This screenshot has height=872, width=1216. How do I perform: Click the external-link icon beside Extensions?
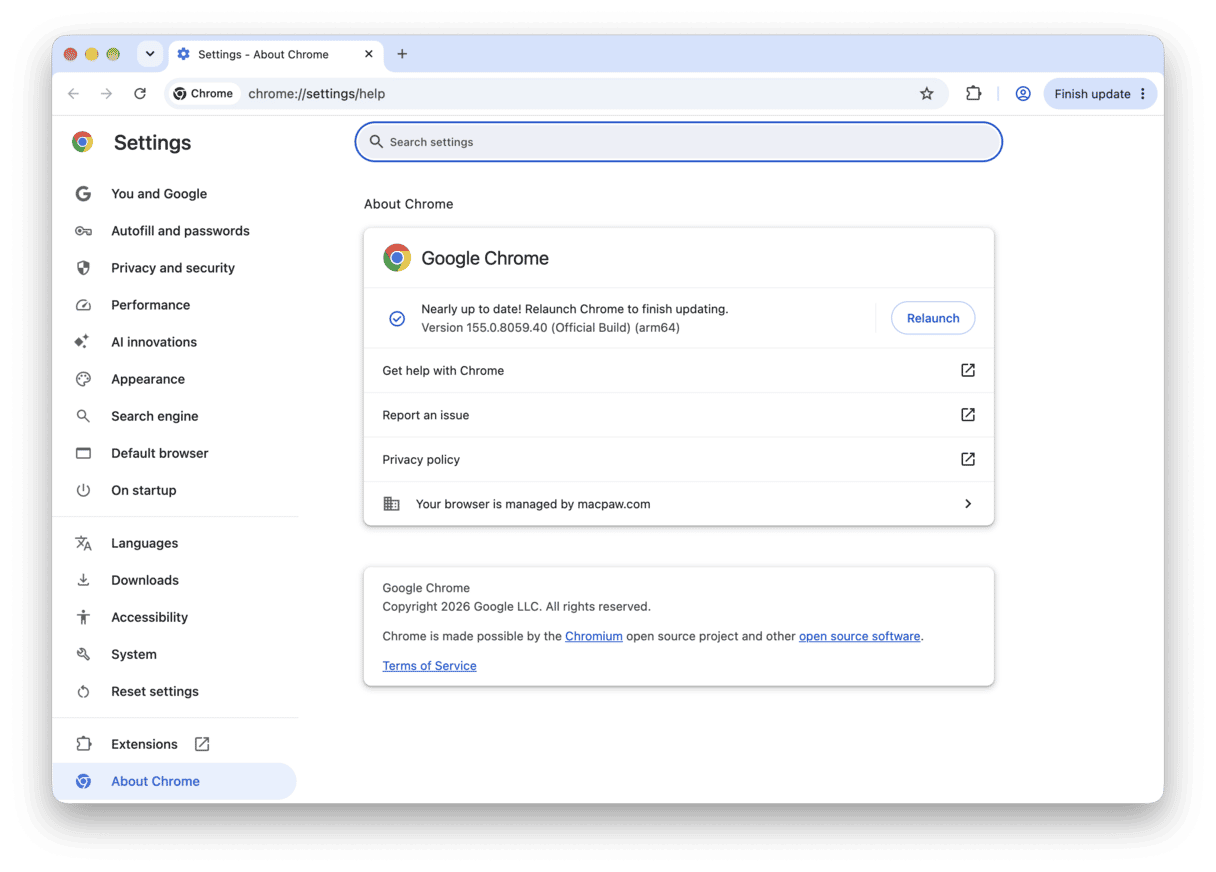(202, 744)
